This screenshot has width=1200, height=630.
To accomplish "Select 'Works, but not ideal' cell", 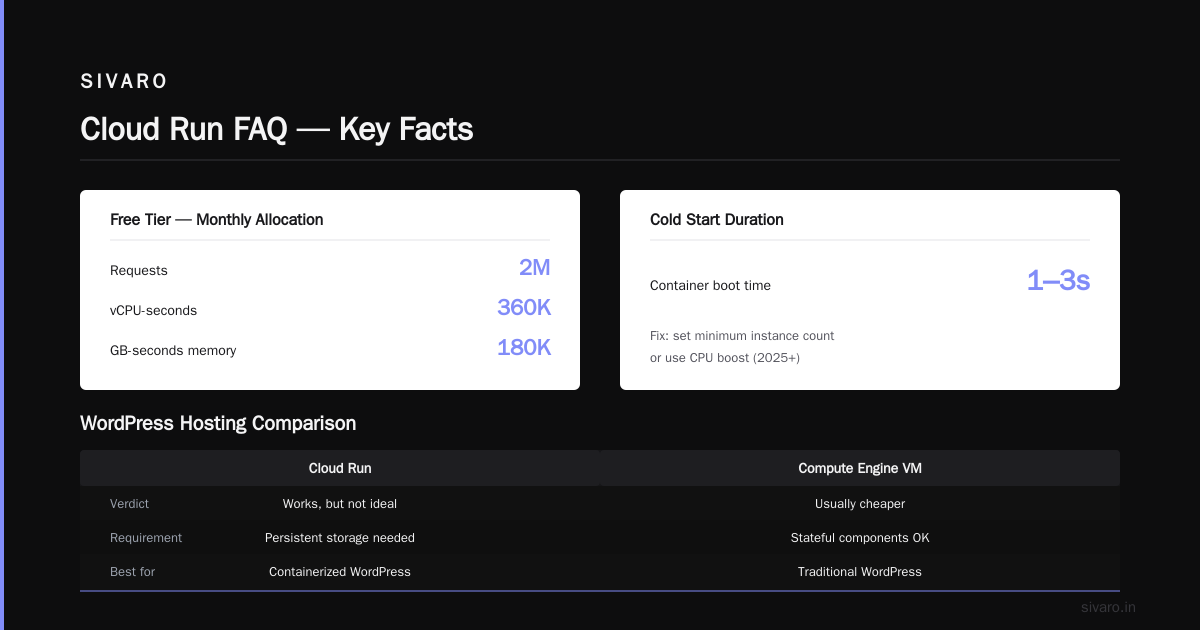I will [x=340, y=504].
